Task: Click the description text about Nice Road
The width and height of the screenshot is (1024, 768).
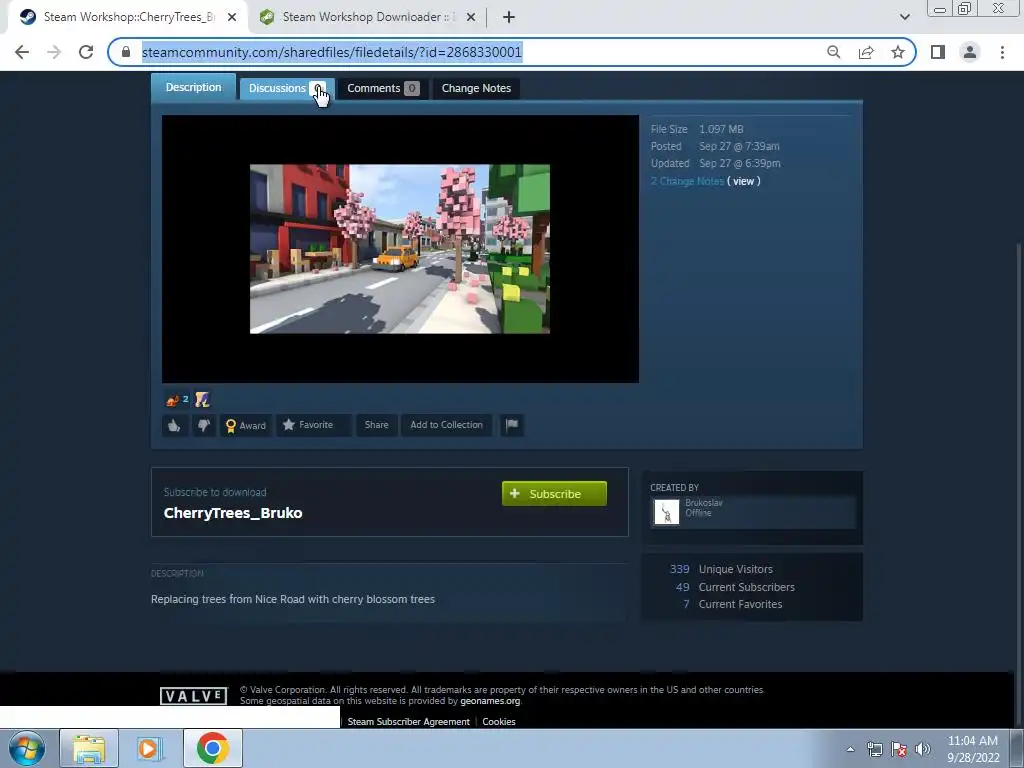Action: (293, 599)
